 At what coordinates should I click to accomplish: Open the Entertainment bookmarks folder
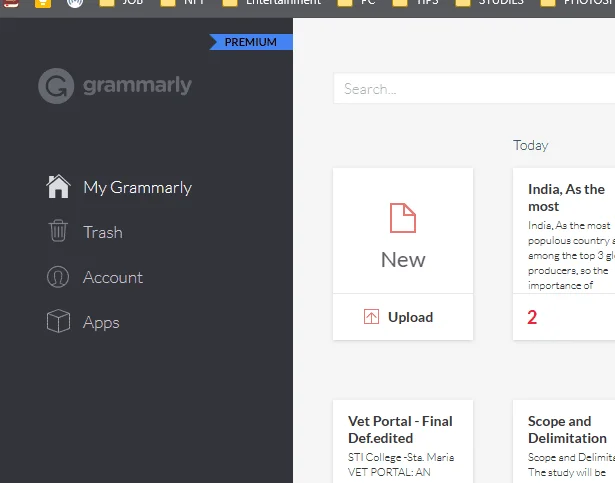[271, 3]
